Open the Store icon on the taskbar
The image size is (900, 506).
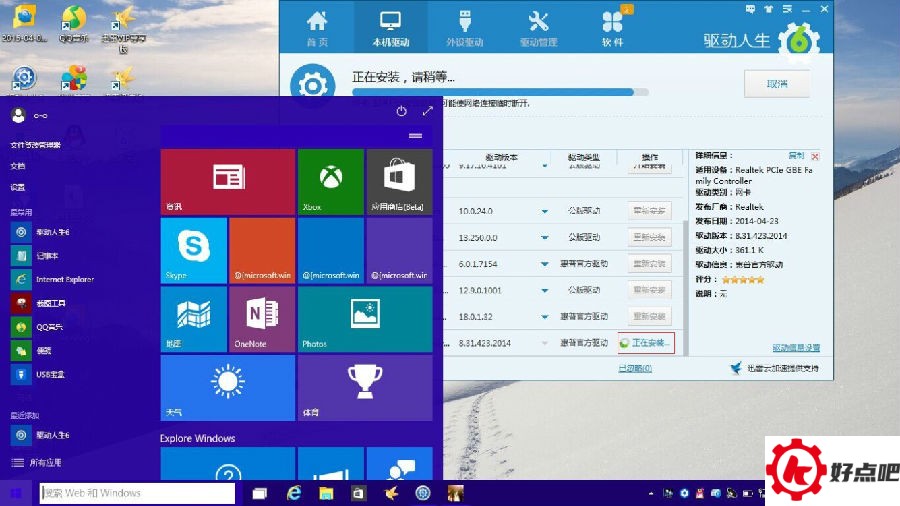(x=358, y=493)
